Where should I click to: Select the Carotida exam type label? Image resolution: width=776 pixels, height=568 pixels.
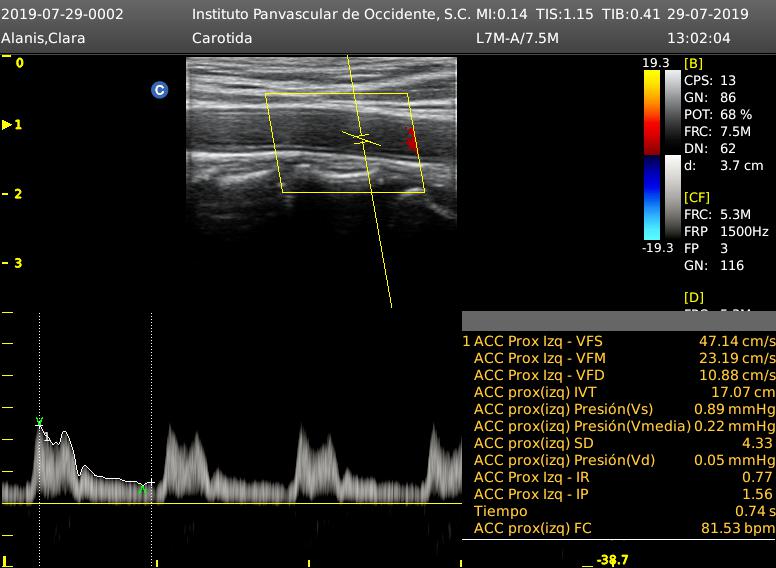pos(222,38)
